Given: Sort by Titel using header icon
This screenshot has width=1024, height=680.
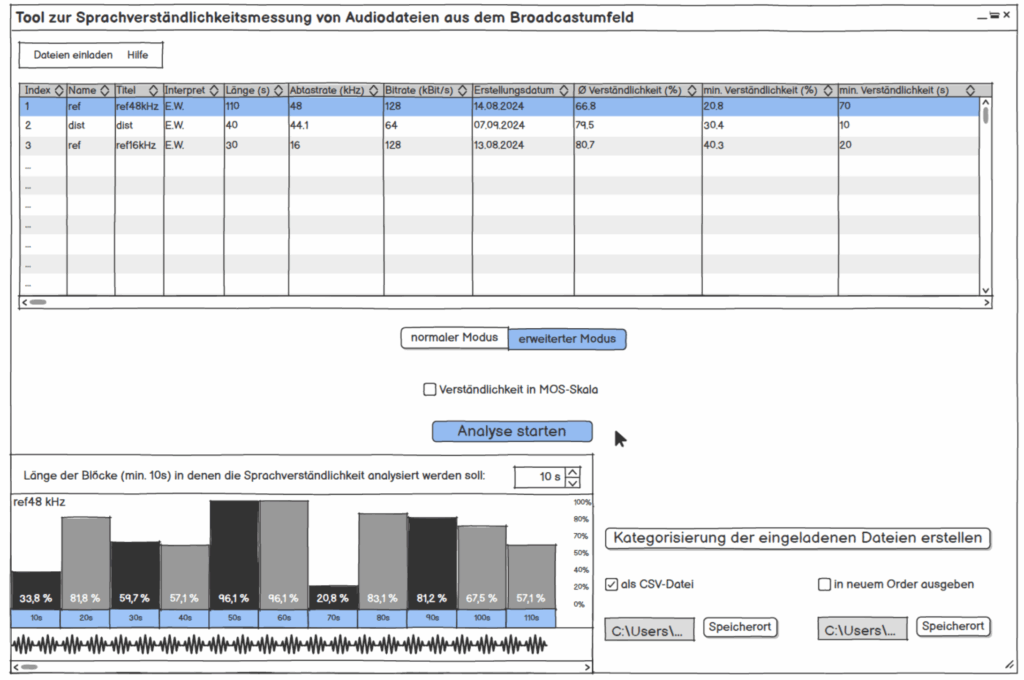Looking at the screenshot, I should [154, 90].
